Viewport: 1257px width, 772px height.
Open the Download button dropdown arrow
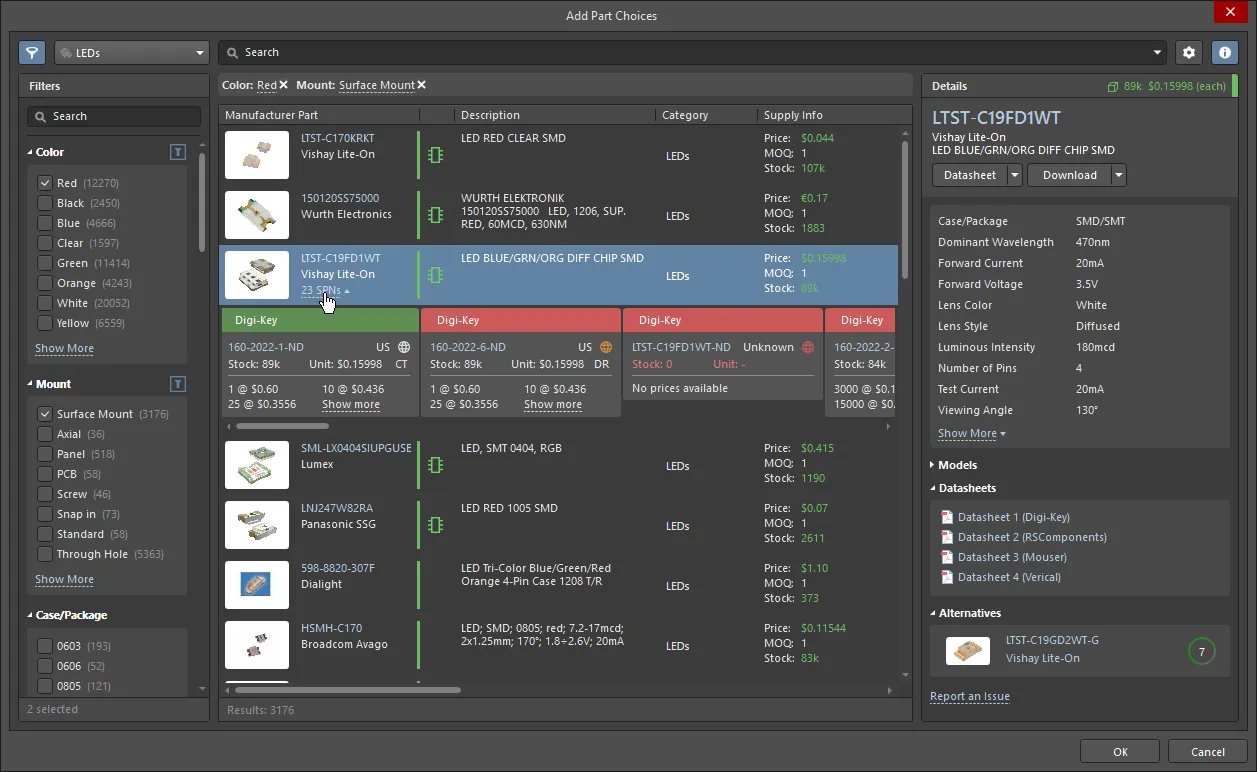(x=1119, y=175)
